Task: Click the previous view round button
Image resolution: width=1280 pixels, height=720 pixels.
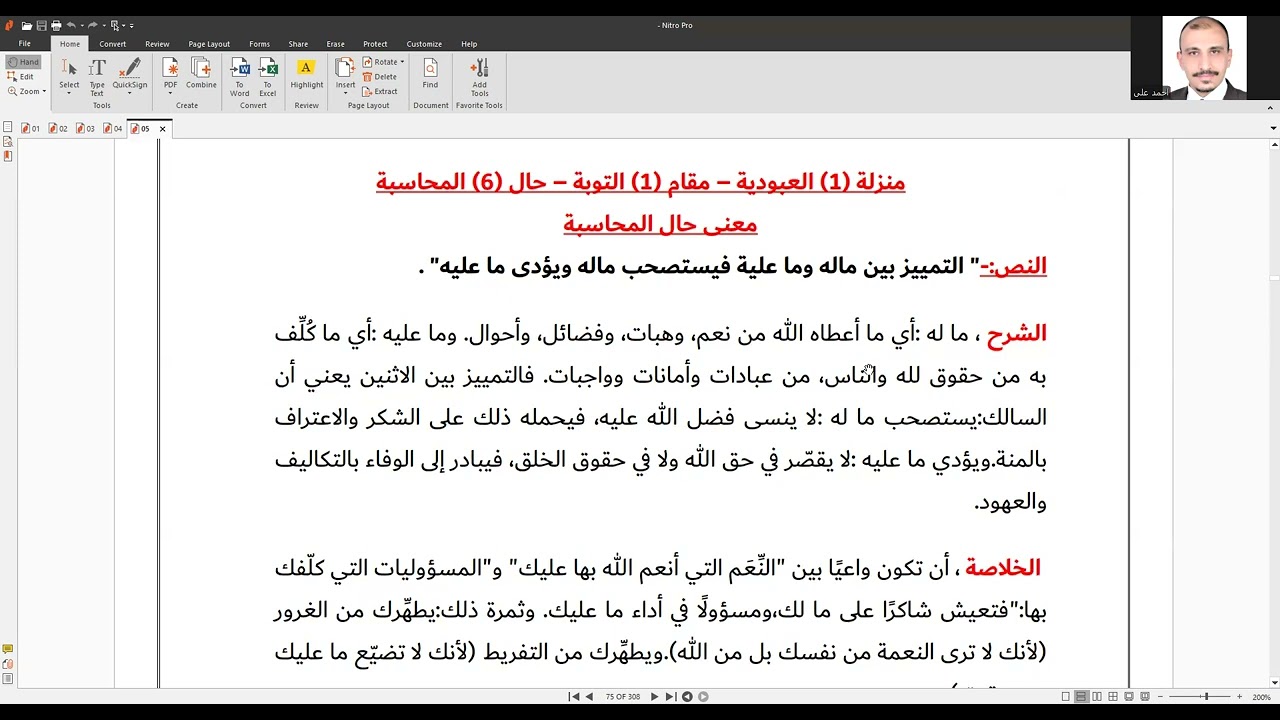Action: [x=687, y=697]
